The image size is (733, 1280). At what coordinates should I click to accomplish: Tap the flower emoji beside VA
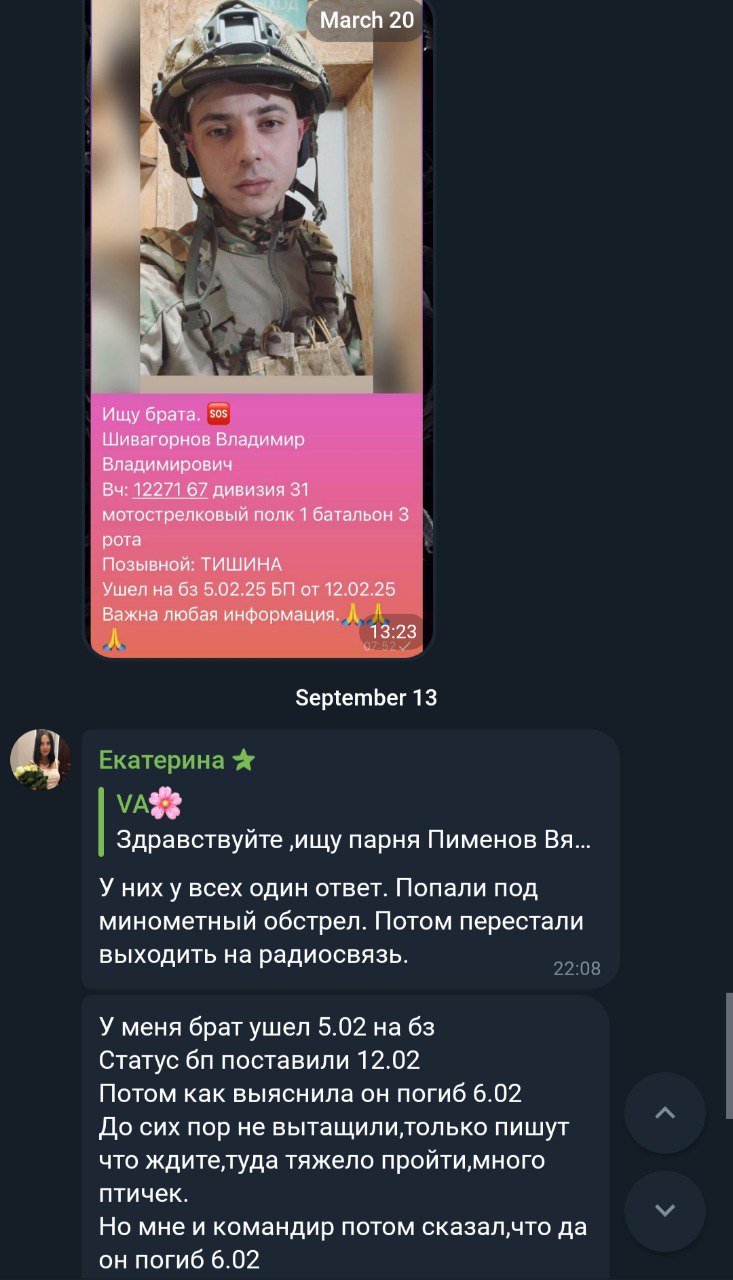click(166, 803)
